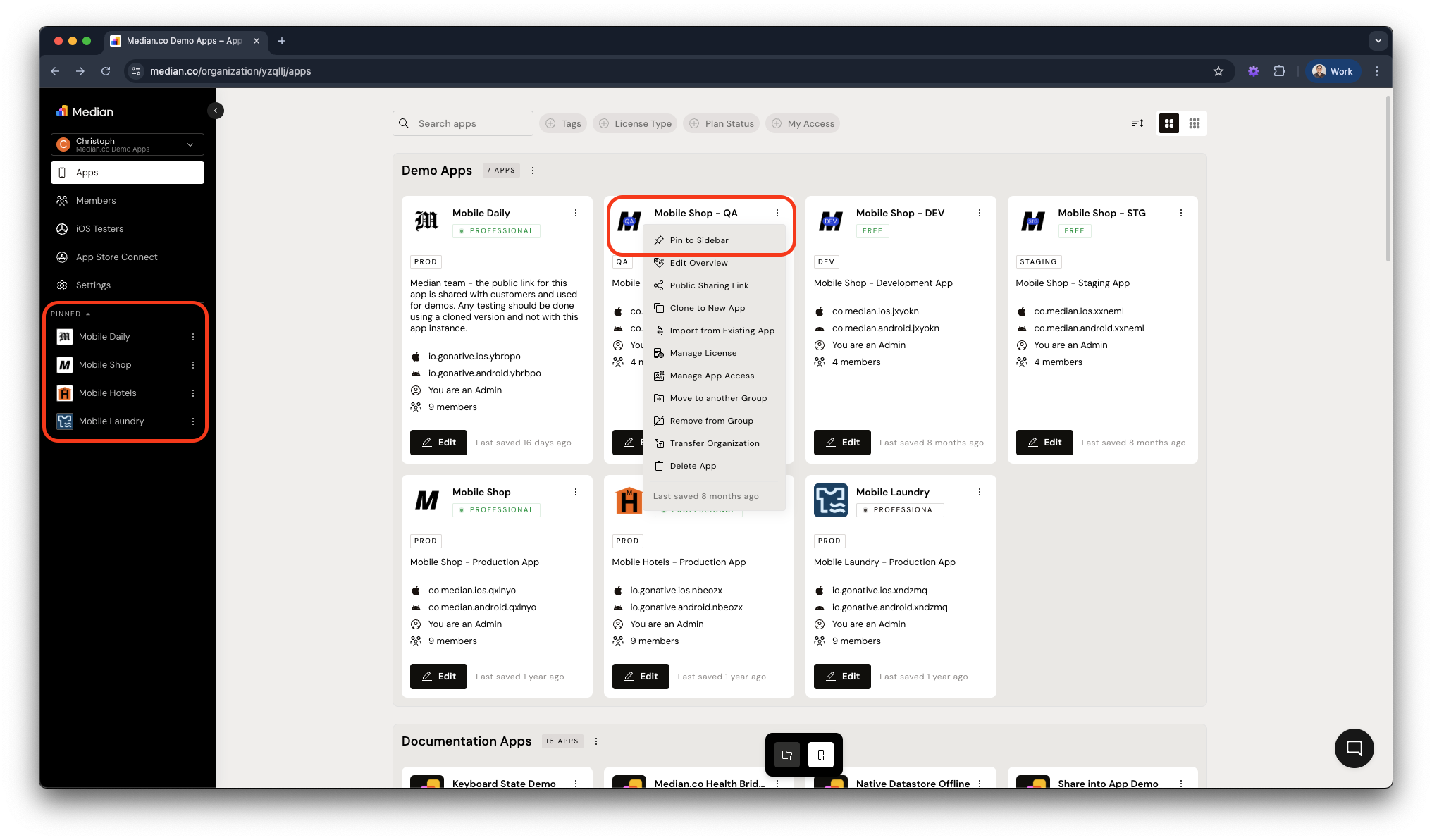This screenshot has width=1432, height=840.
Task: Reload the browser page
Action: [106, 71]
